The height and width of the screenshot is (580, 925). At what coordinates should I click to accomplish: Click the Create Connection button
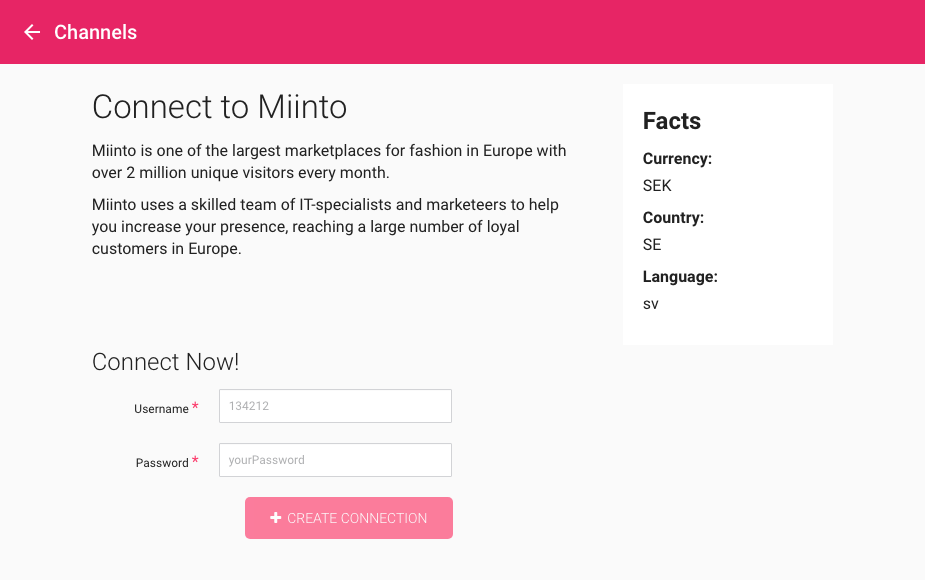tap(349, 518)
